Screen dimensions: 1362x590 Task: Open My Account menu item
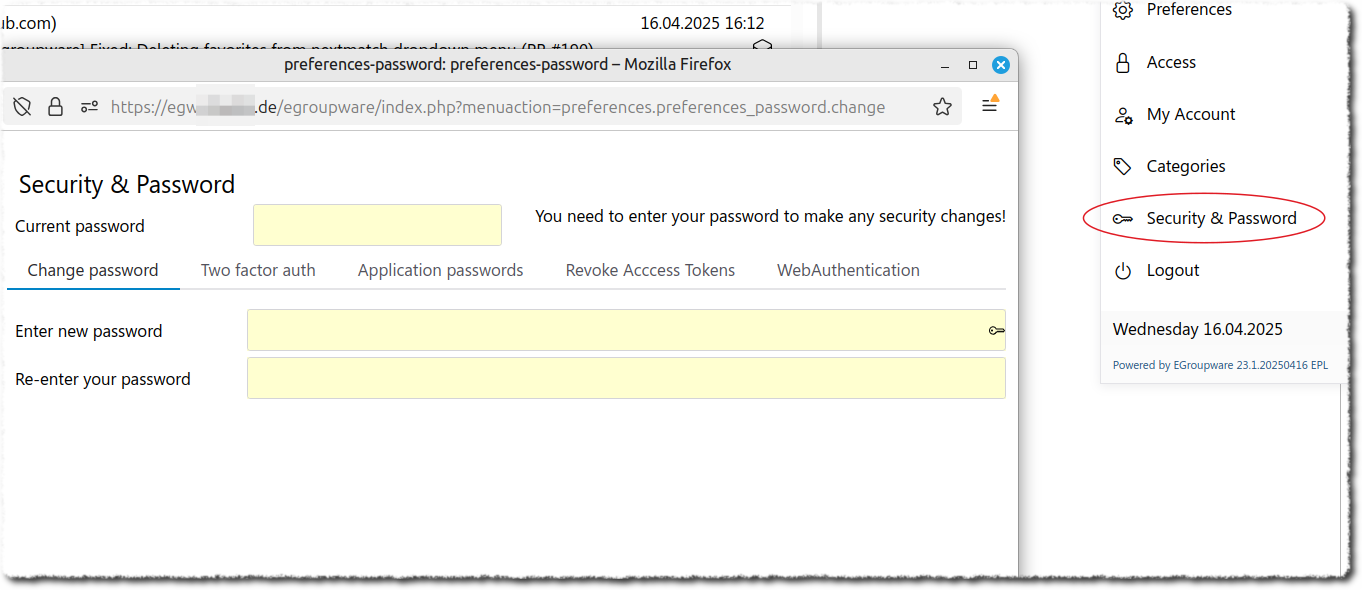(1191, 114)
